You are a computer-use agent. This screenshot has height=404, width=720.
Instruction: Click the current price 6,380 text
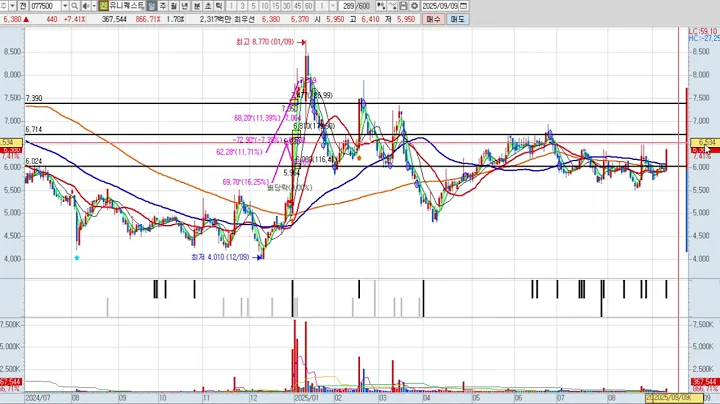(12, 19)
